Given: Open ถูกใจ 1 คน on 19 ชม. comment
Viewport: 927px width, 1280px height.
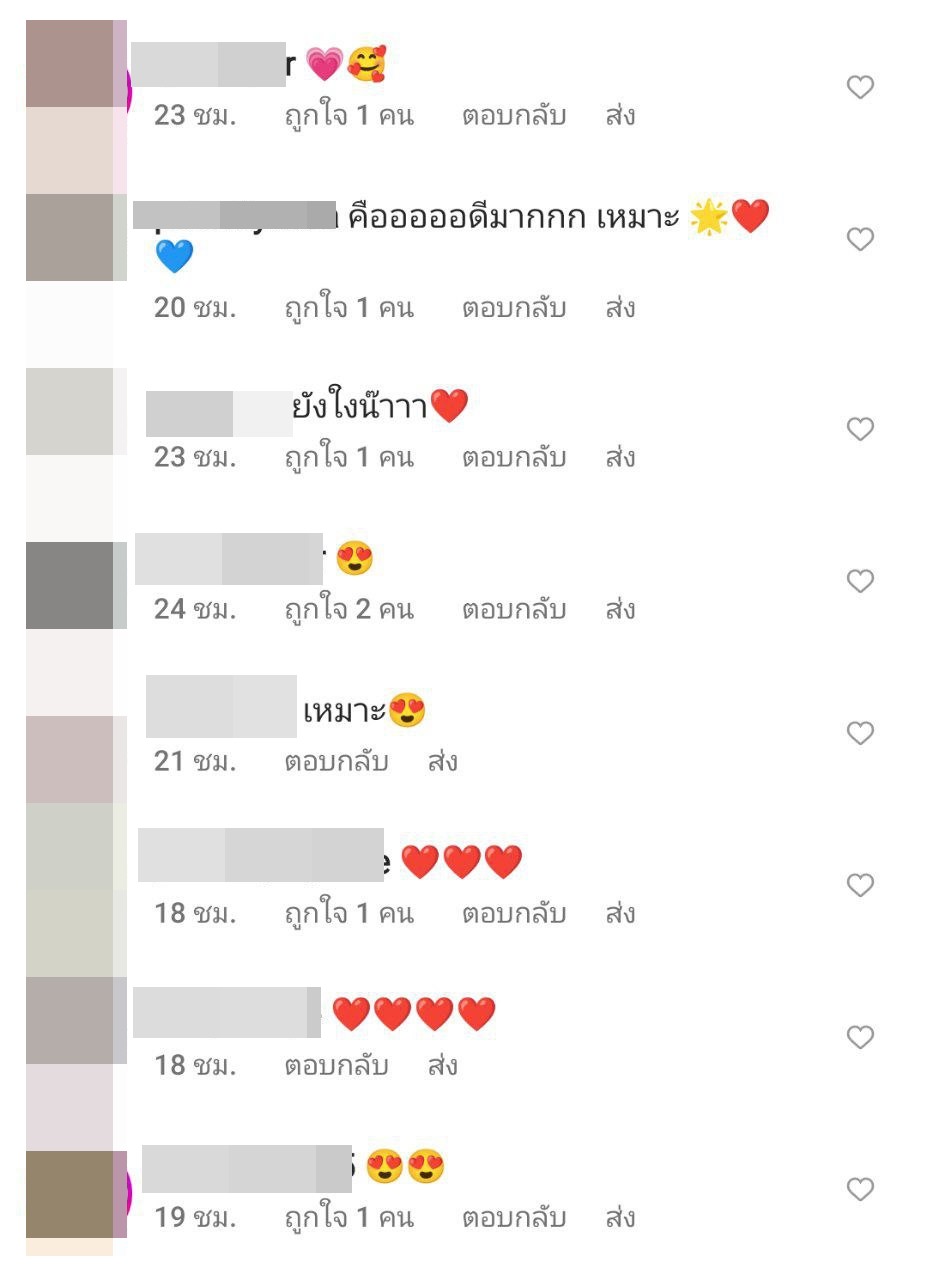Looking at the screenshot, I should coord(349,1218).
